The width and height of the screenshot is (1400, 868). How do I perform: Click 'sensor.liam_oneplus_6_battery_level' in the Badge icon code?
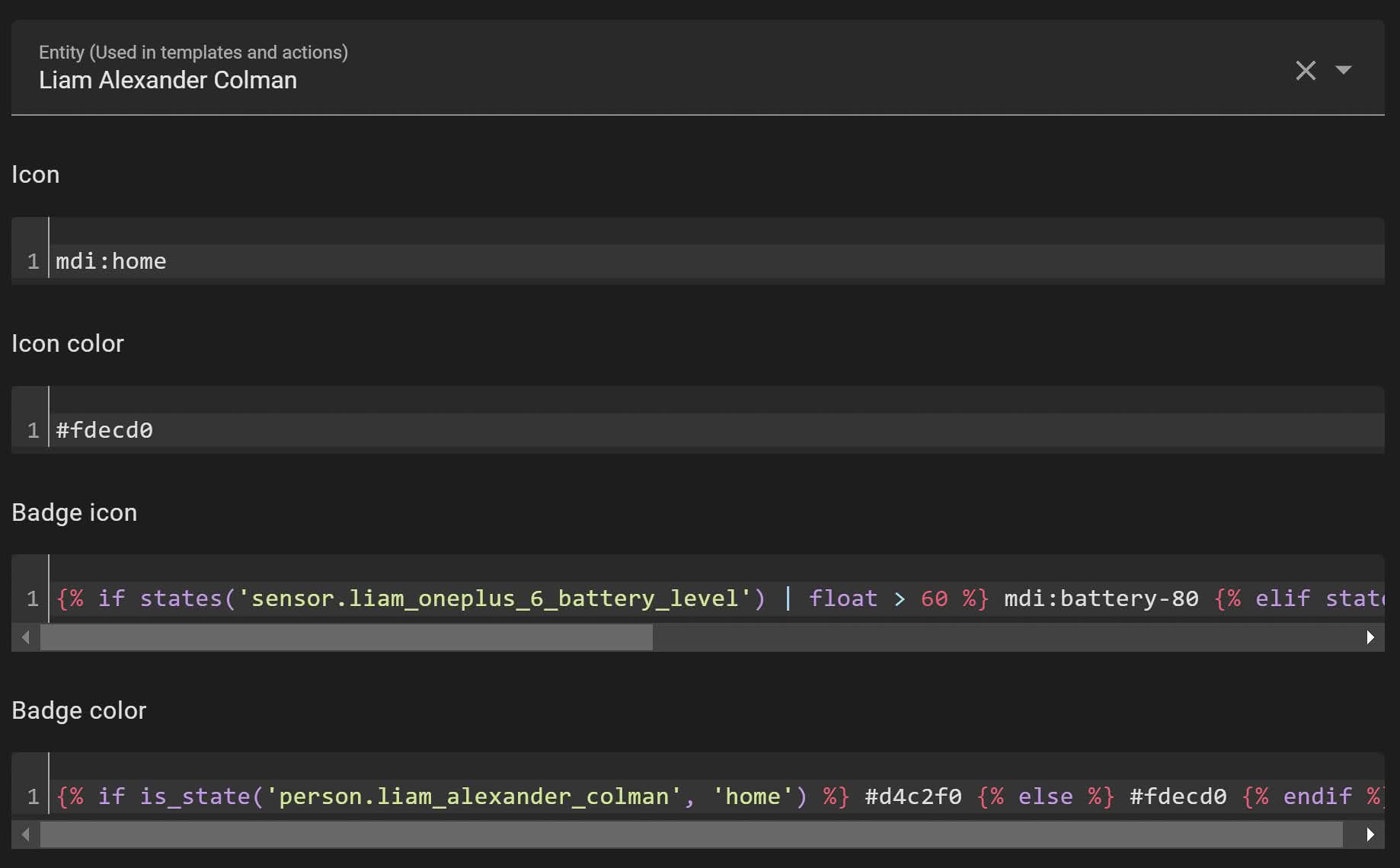point(495,598)
